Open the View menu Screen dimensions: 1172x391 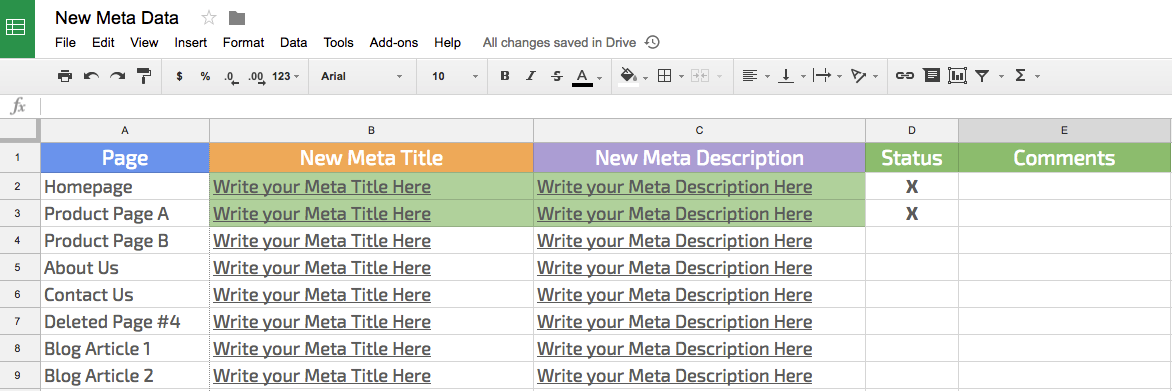pyautogui.click(x=144, y=43)
